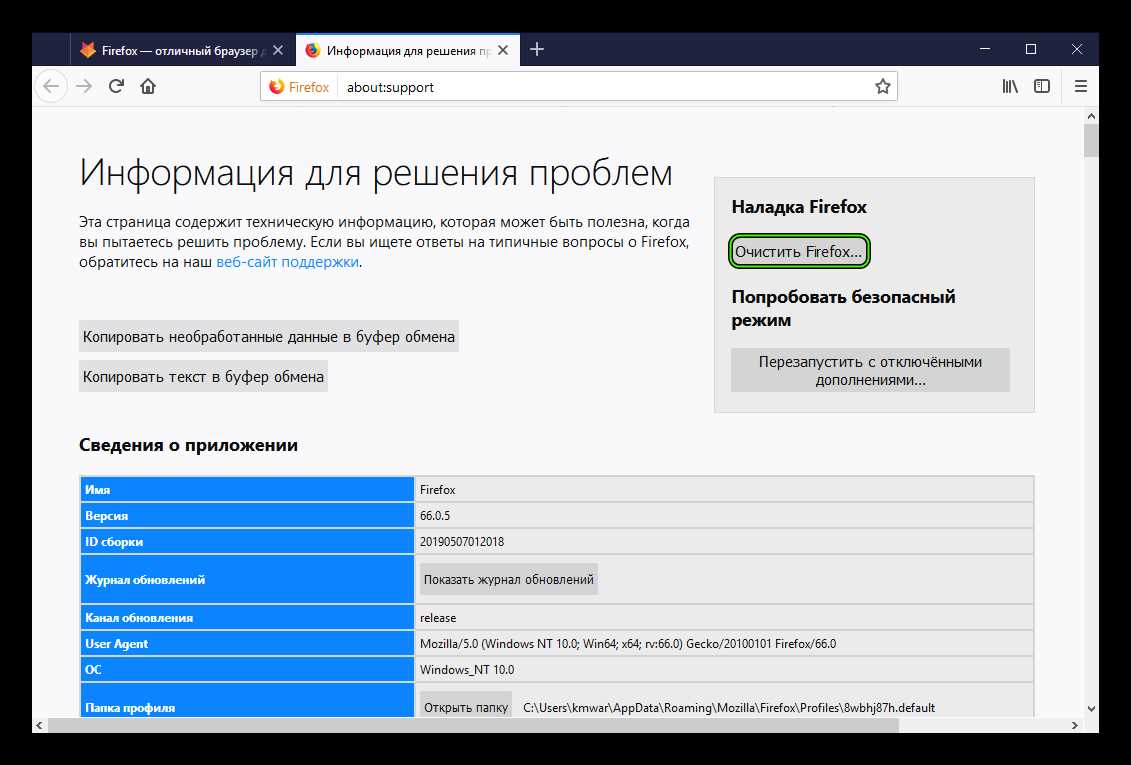The height and width of the screenshot is (765, 1131).
Task: Click the profile folder path text
Action: coord(729,708)
